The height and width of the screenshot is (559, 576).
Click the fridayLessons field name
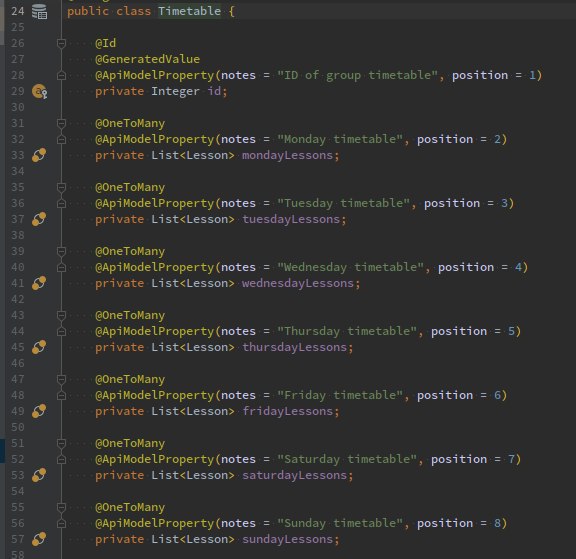287,411
